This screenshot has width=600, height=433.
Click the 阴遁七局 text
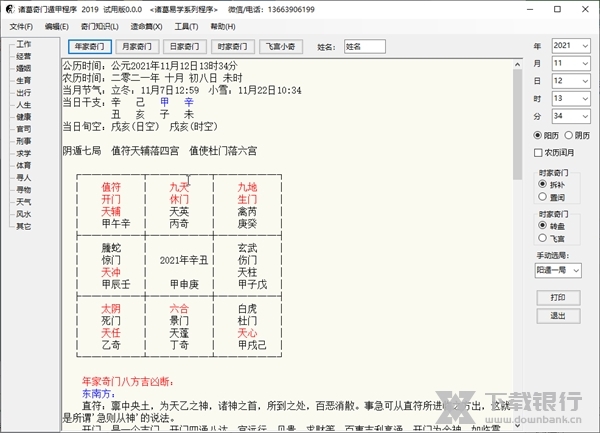82,151
